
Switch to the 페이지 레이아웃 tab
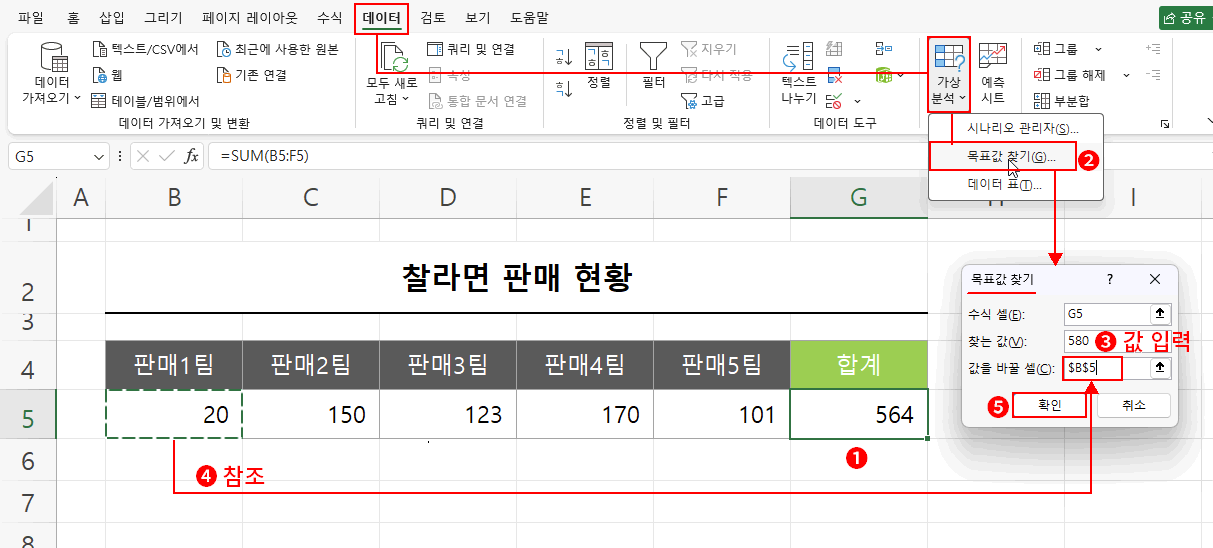click(x=248, y=18)
